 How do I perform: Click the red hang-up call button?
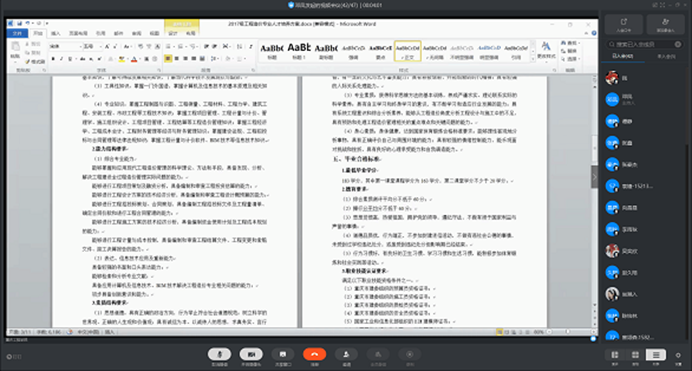click(314, 354)
